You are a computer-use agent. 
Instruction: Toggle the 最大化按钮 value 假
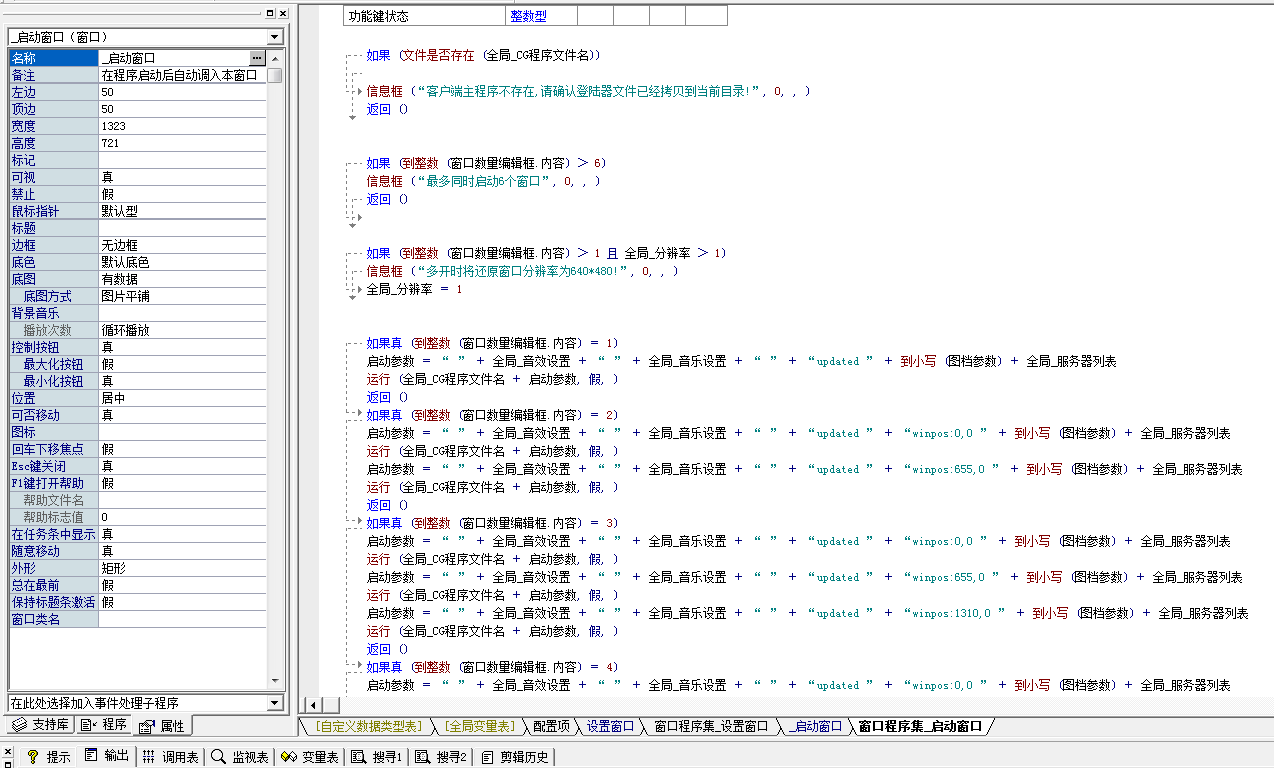click(182, 364)
